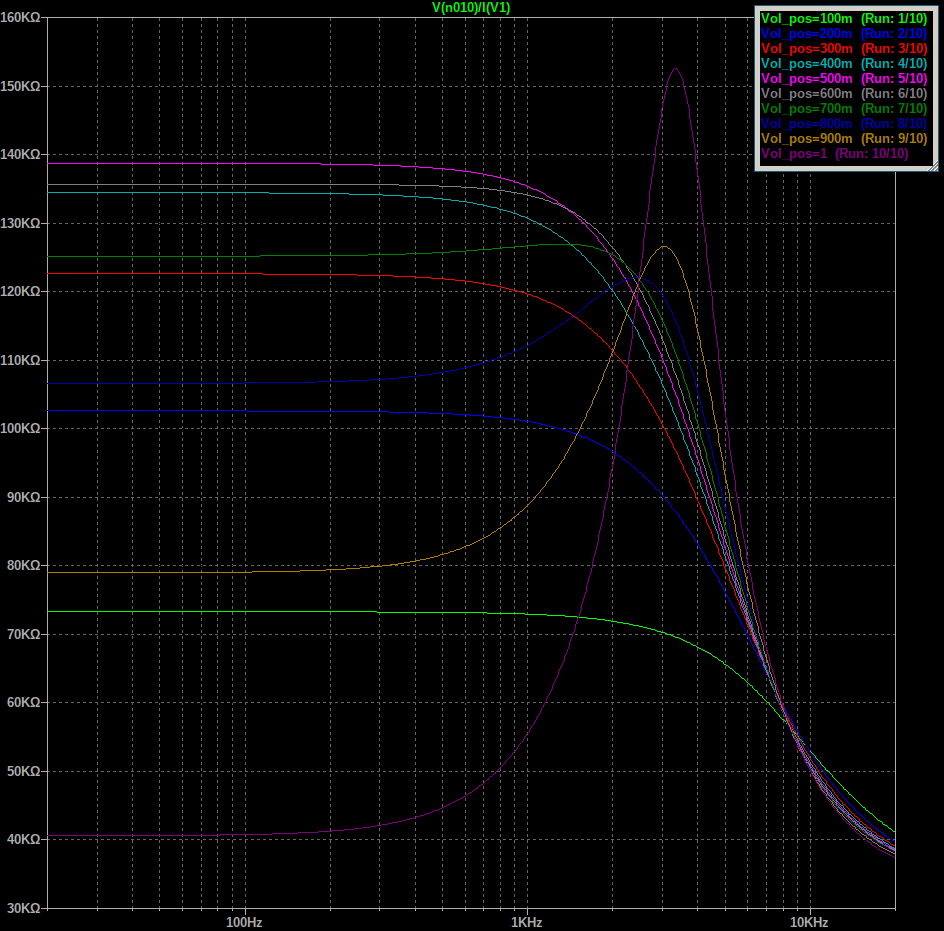The width and height of the screenshot is (944, 931).
Task: Click the 100Hz horizontal axis label
Action: coord(244,923)
